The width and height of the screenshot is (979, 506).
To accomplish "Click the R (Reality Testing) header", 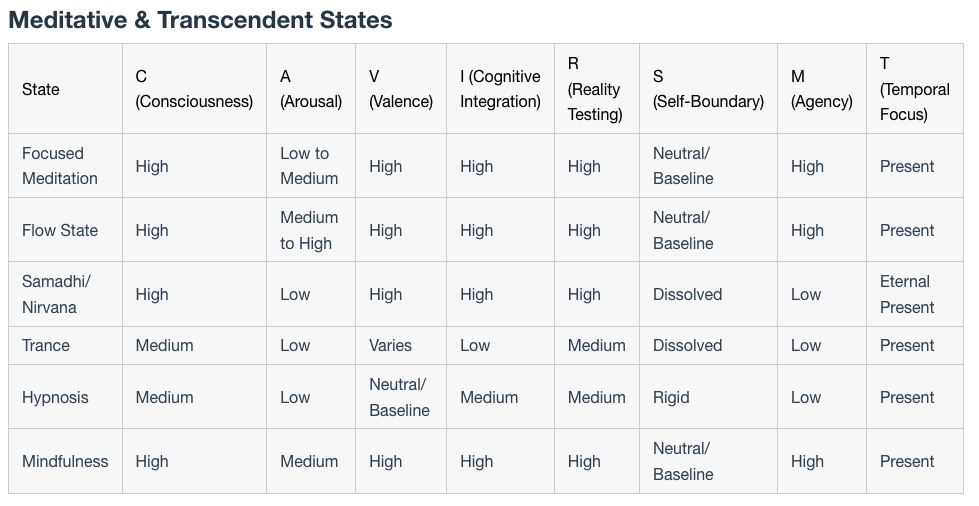I will [x=595, y=89].
